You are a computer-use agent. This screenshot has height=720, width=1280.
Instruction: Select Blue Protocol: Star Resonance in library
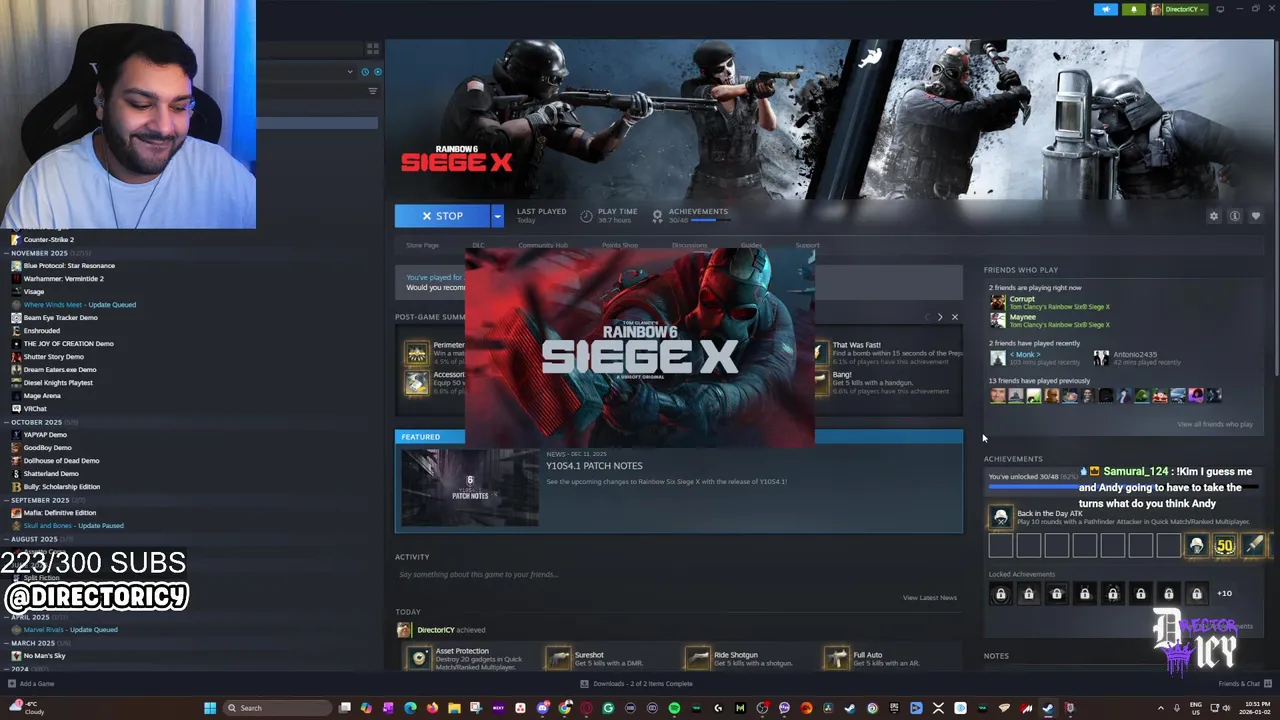[69, 266]
